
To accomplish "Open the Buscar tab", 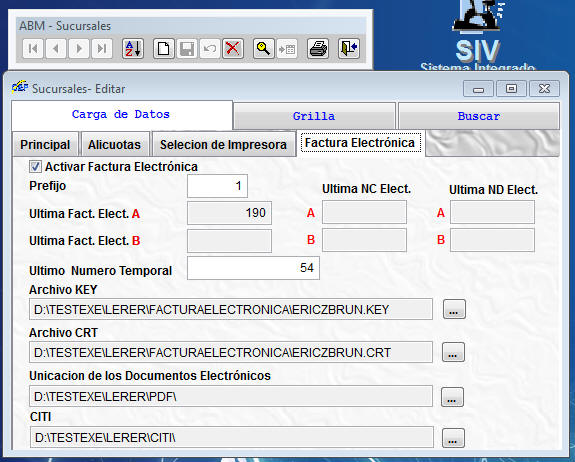I will [479, 116].
